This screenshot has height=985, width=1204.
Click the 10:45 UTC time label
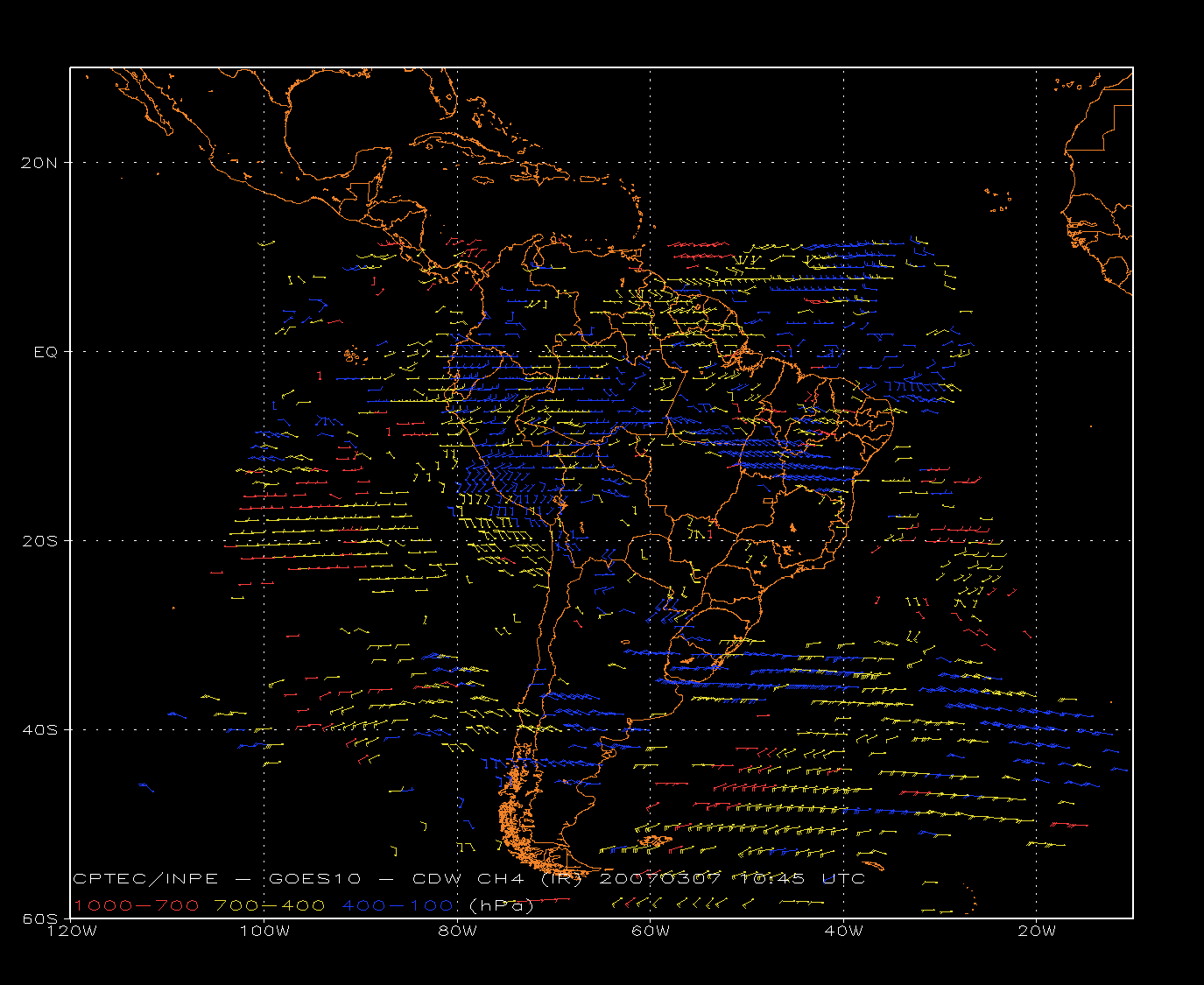pyautogui.click(x=802, y=878)
